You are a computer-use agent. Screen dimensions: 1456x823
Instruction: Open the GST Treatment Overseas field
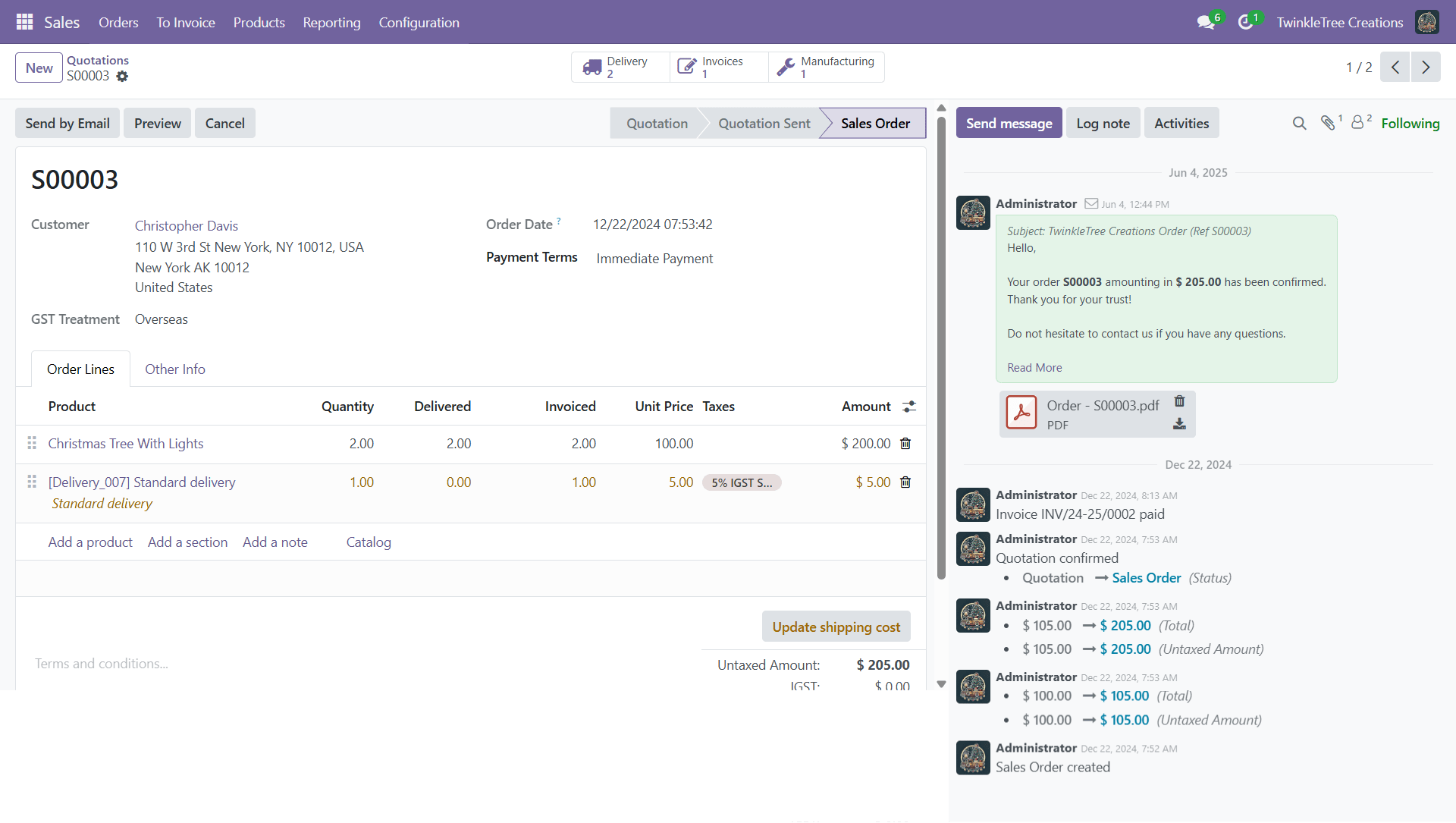162,319
